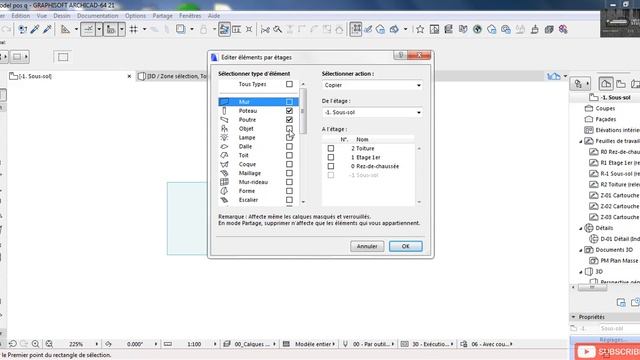Check the 0 Rez-de-chaussée story checkbox
Viewport: 640px width, 360px height.
(x=331, y=167)
